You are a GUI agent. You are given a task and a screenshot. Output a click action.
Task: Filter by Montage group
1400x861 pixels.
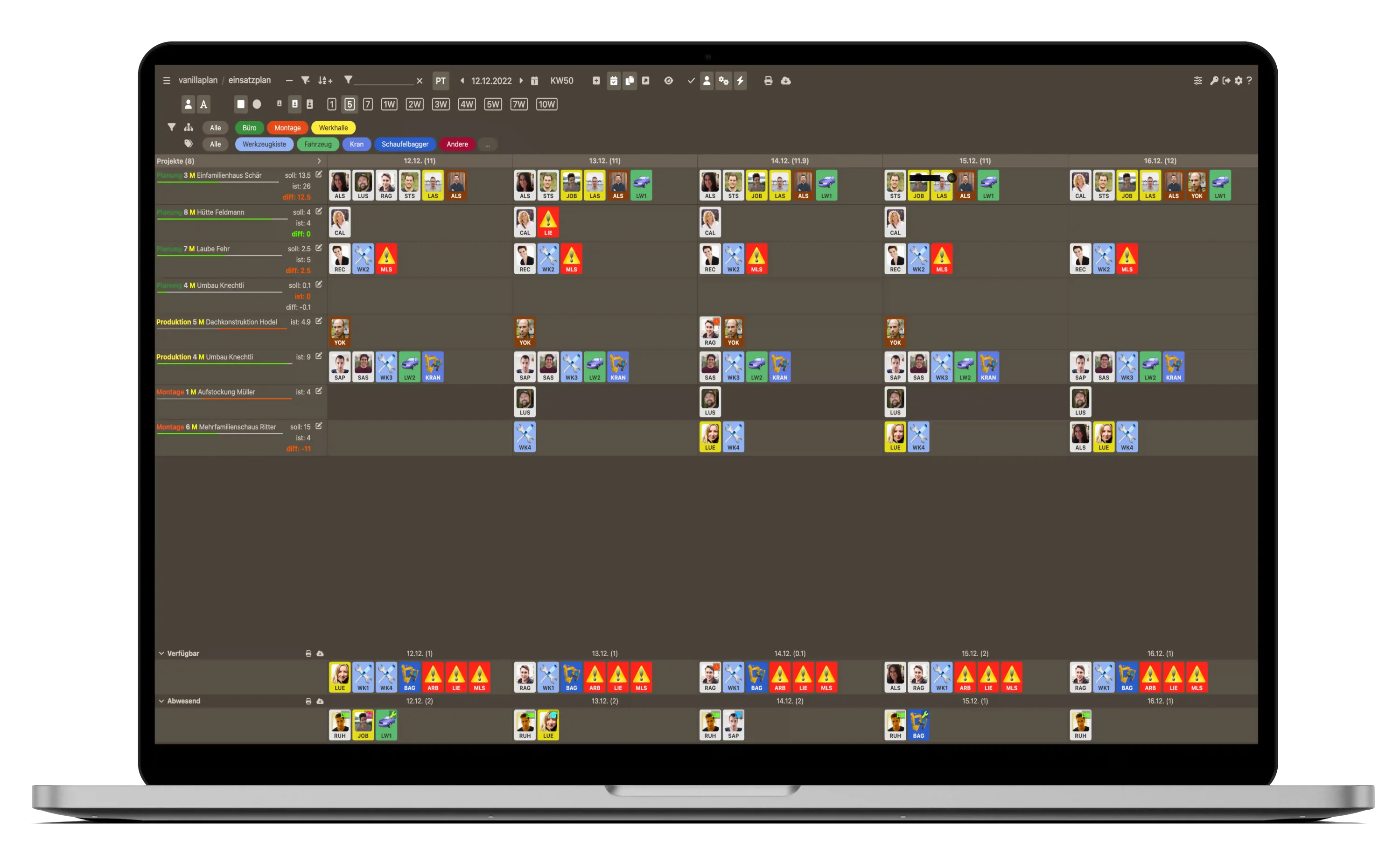pos(287,127)
